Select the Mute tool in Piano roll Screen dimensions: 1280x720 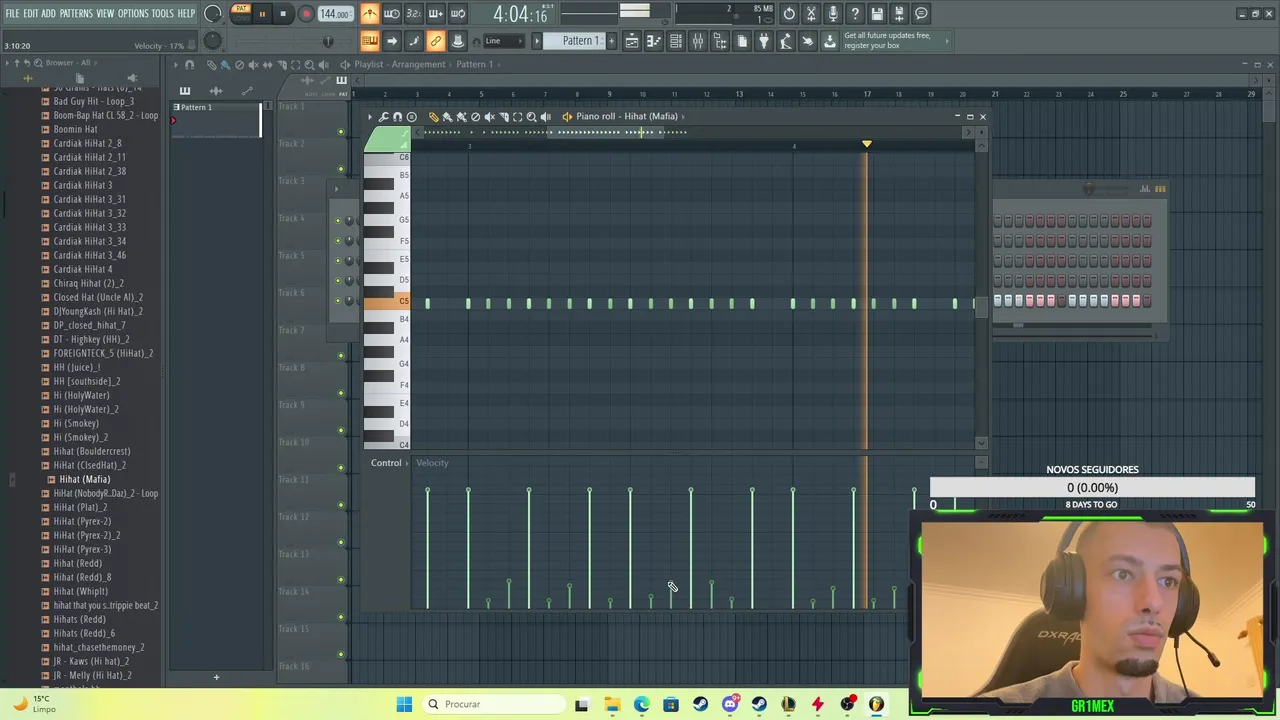tap(489, 117)
